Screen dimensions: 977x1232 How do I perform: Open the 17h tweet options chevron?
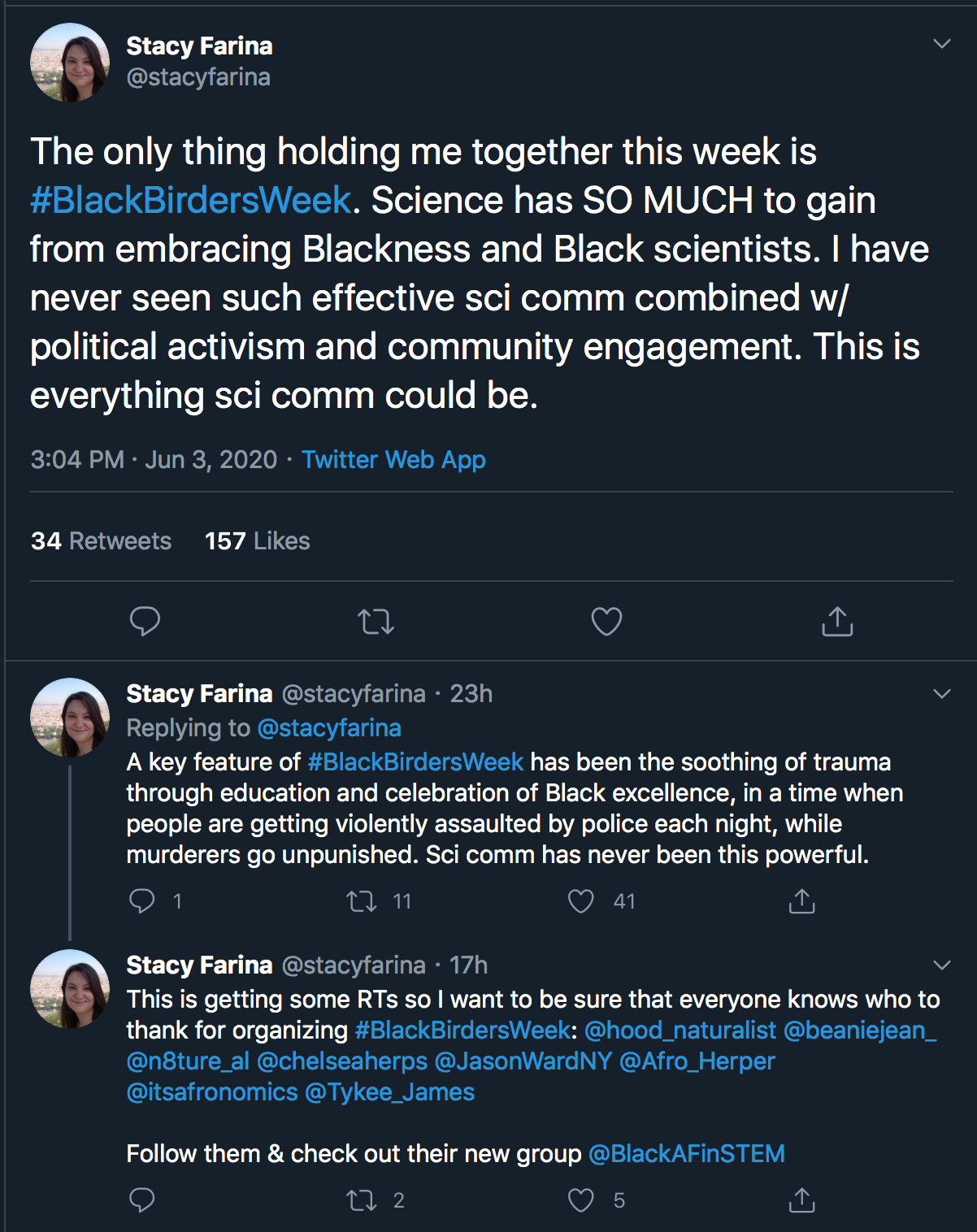coord(941,965)
